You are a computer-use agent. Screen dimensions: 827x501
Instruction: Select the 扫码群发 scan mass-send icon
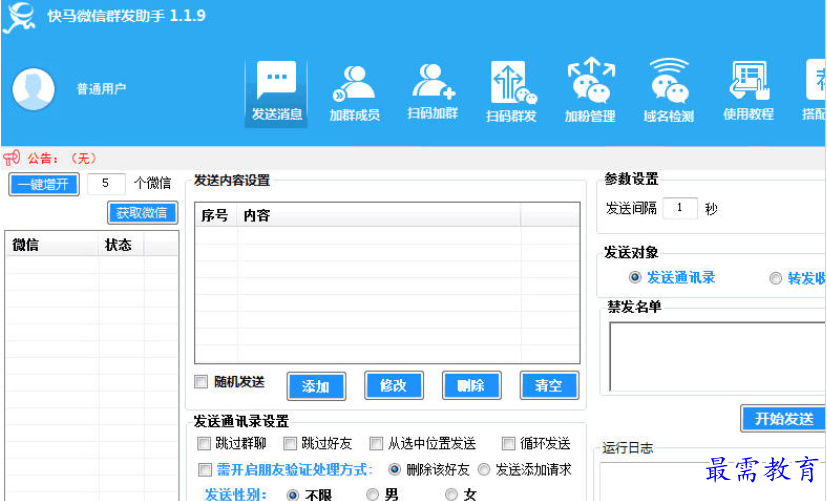(511, 93)
